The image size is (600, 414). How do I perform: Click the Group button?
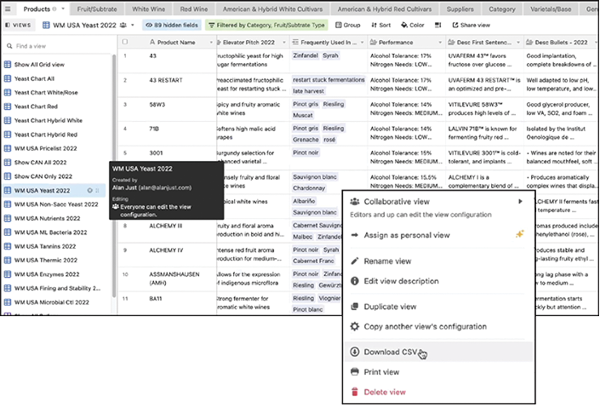[x=348, y=25]
